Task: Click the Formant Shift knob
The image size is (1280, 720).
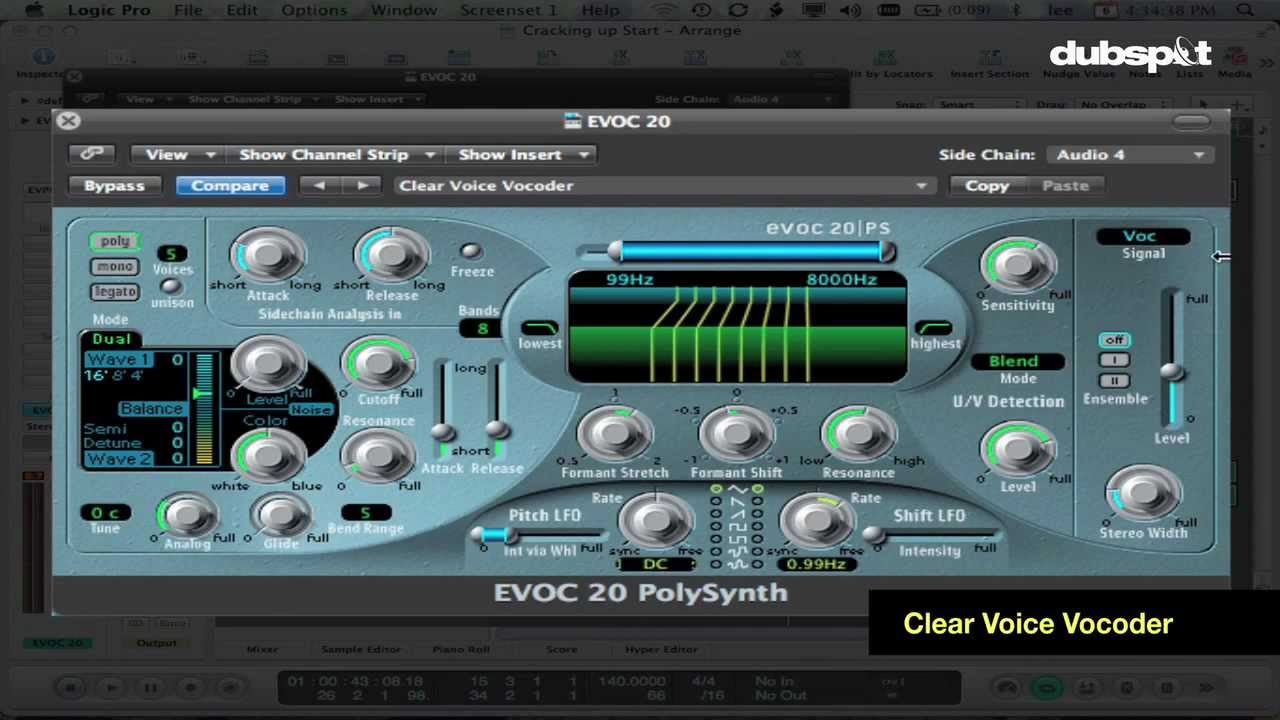Action: (x=736, y=434)
